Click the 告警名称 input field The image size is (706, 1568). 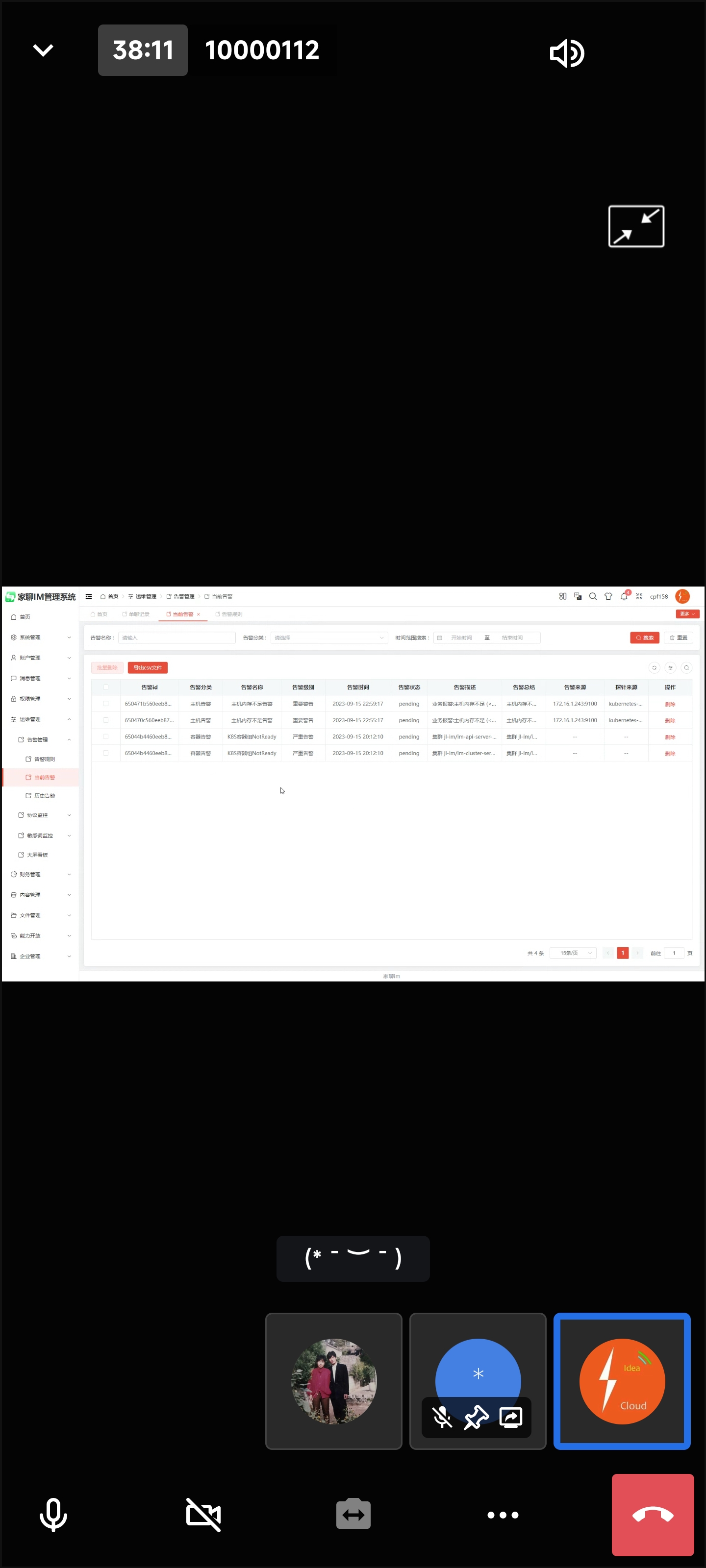pos(176,638)
